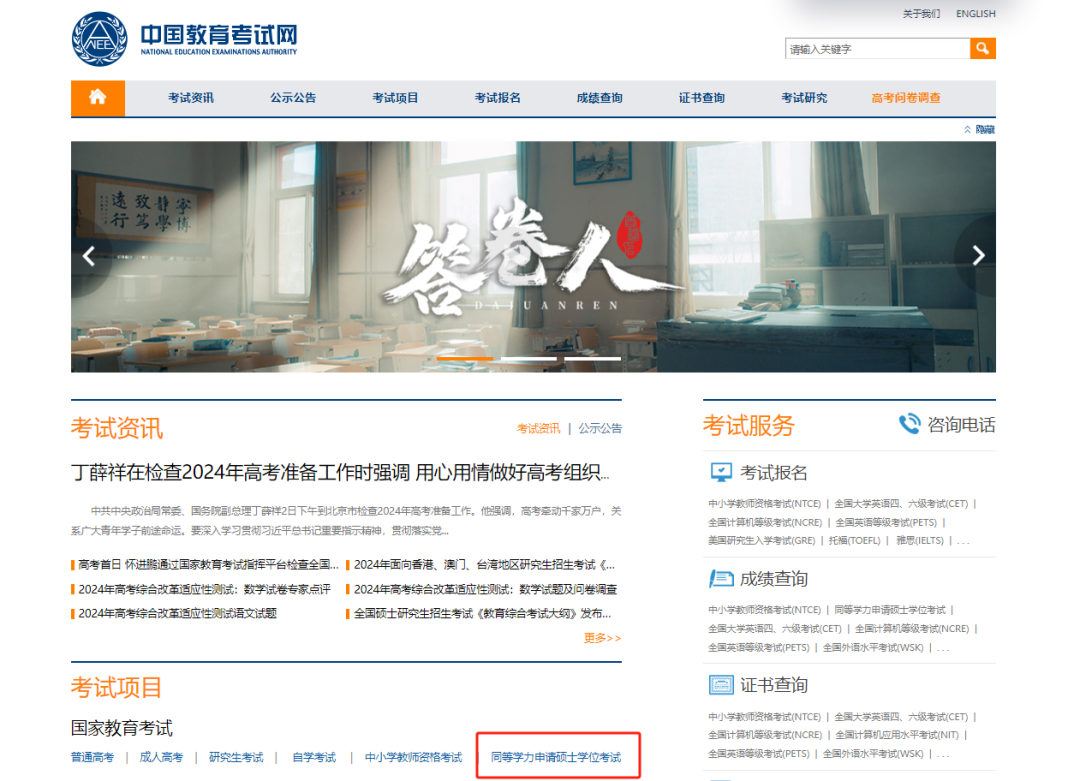Click the 考试项目 section heading
The width and height of the screenshot is (1080, 781).
116,687
